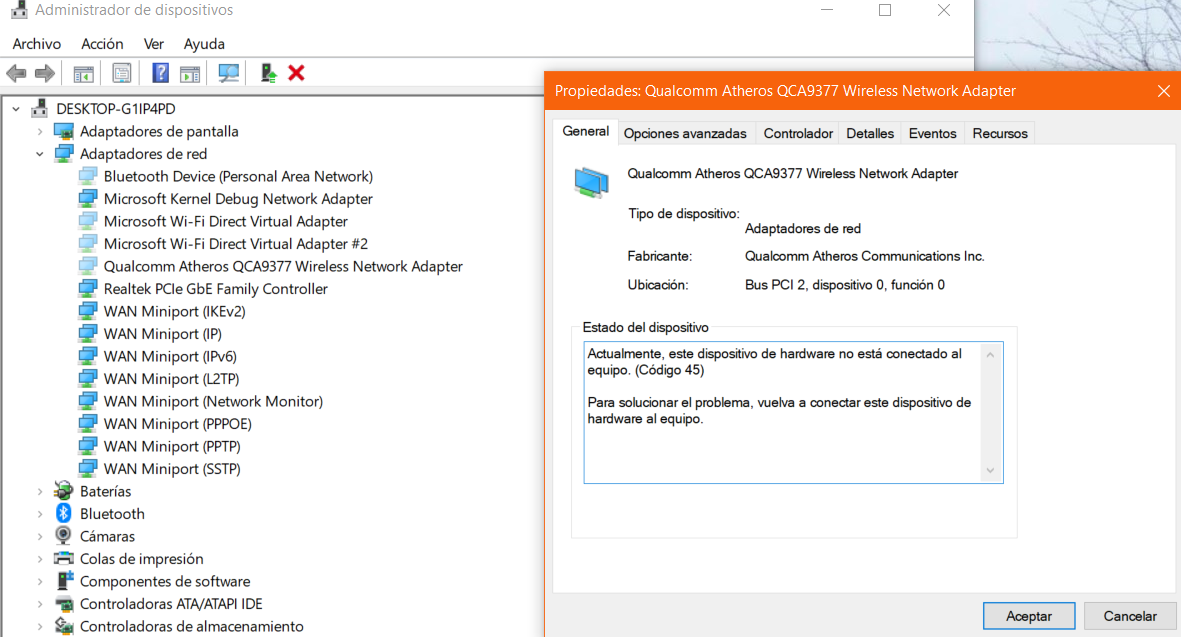This screenshot has height=637, width=1181.
Task: Select Microsoft Kernel Debug Network Adapter icon
Action: pyautogui.click(x=88, y=199)
